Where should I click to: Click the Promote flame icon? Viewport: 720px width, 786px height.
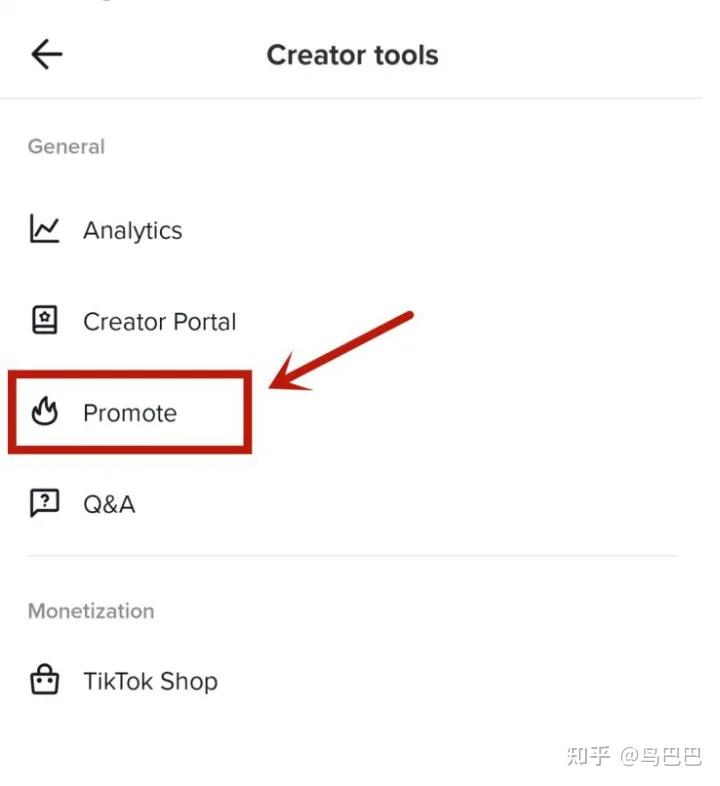[x=44, y=412]
